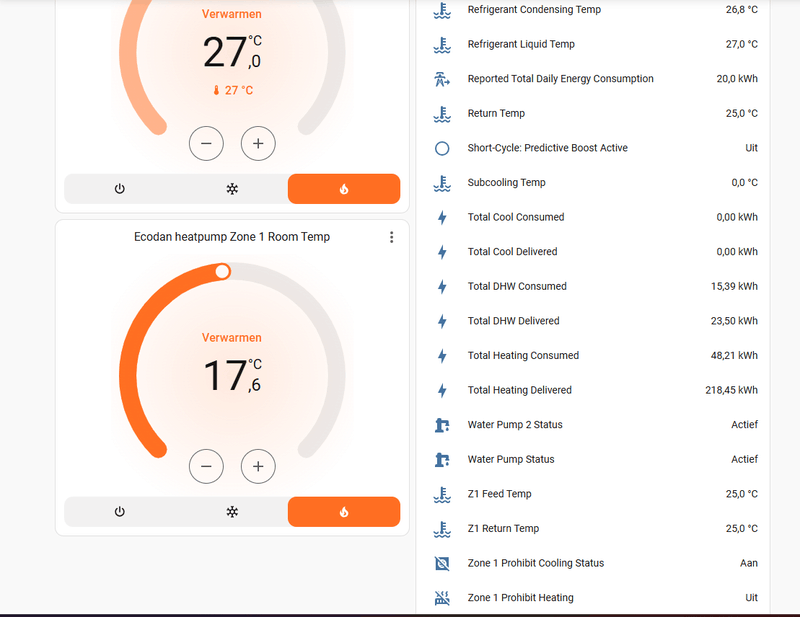
Task: Open Reported Total Daily Energy Consumption entity
Action: [x=595, y=79]
